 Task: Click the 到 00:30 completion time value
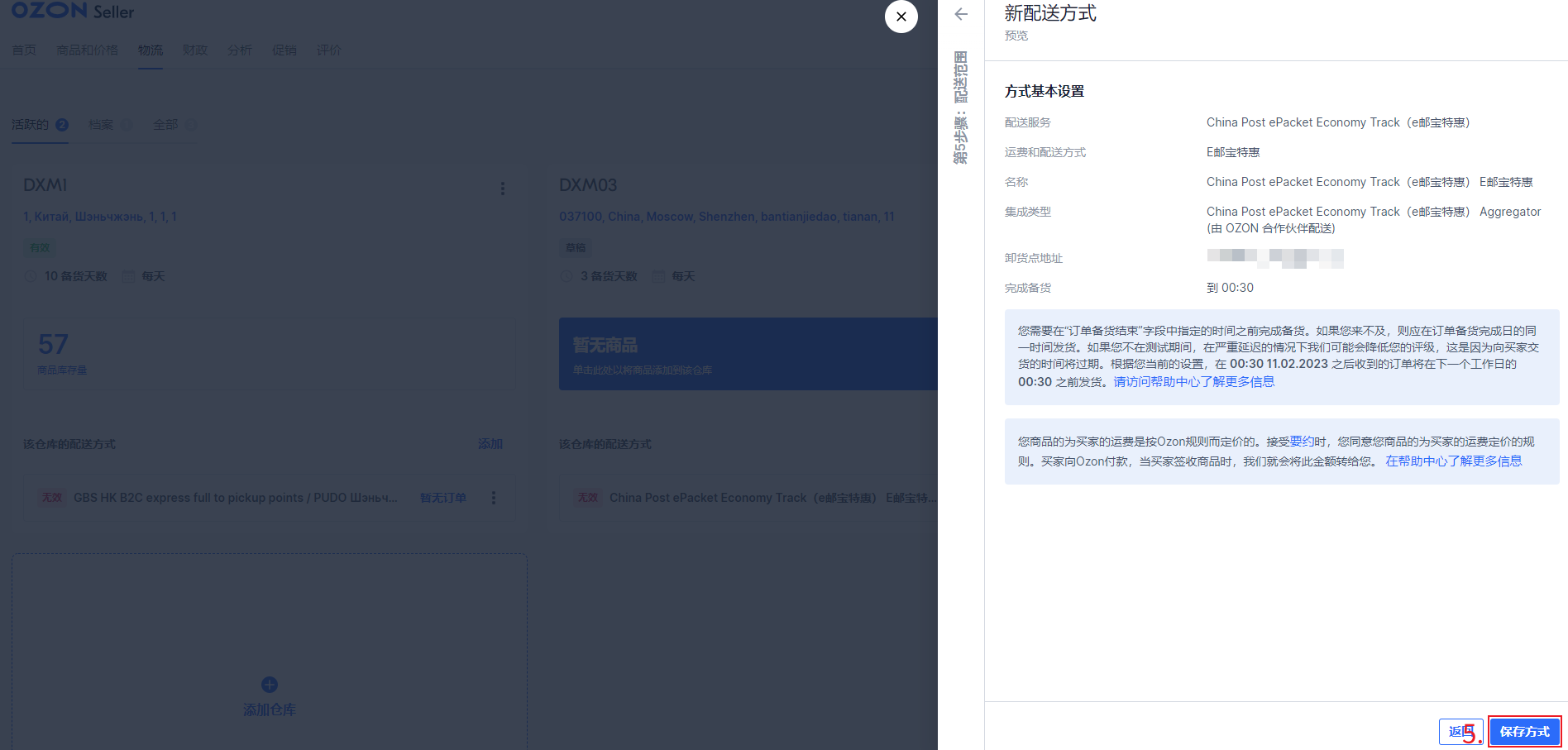1230,288
